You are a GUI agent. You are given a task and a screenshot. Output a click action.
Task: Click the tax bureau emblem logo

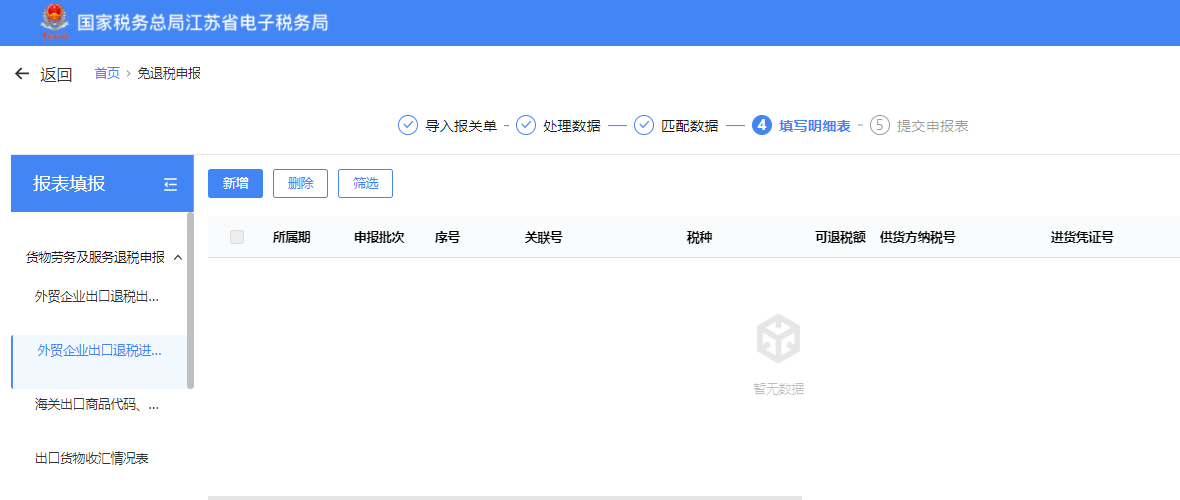(54, 22)
